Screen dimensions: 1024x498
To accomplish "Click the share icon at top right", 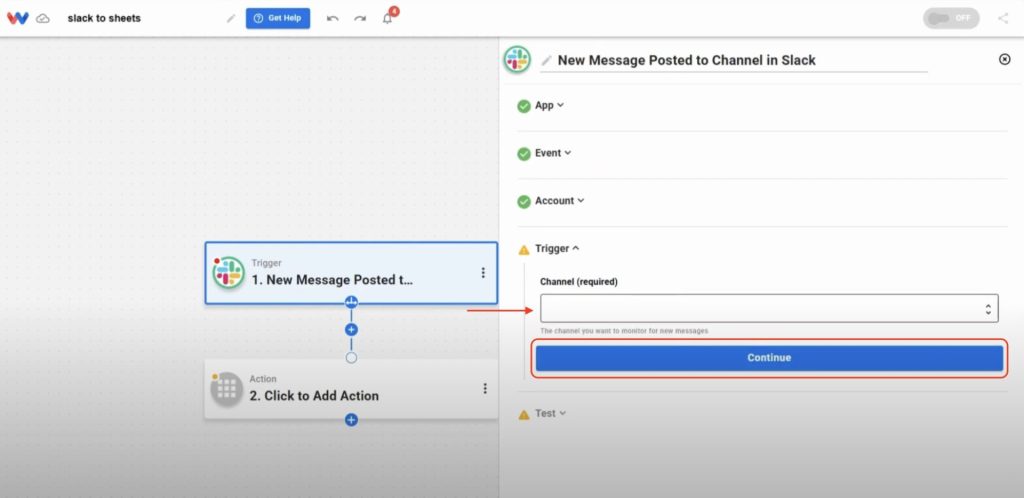I will click(x=1003, y=18).
